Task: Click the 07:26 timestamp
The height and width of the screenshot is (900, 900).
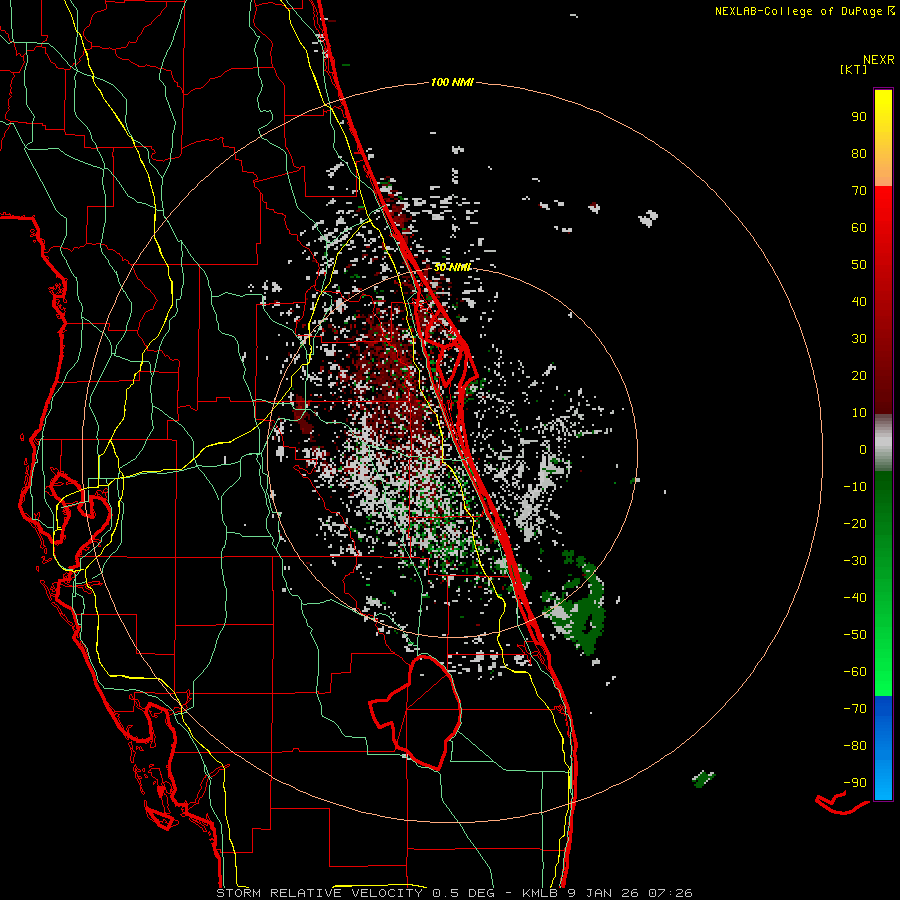Action: point(670,893)
